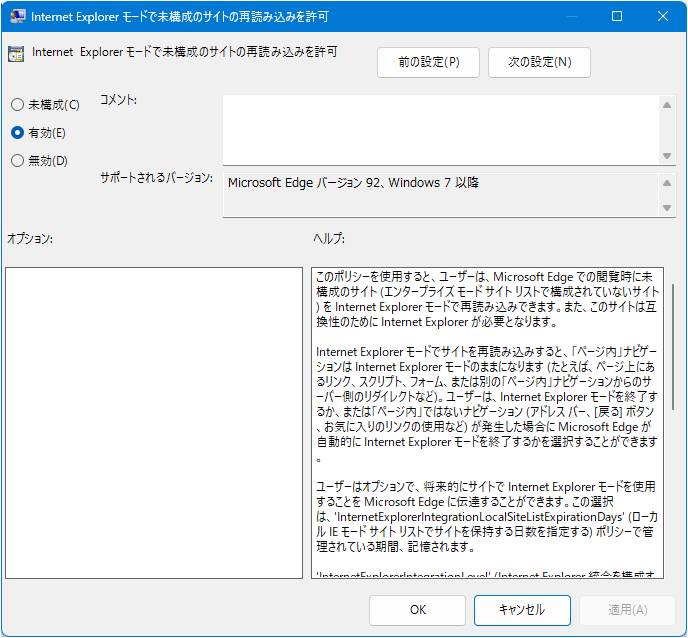Click the policy setting icon beside the heading

[x=16, y=54]
